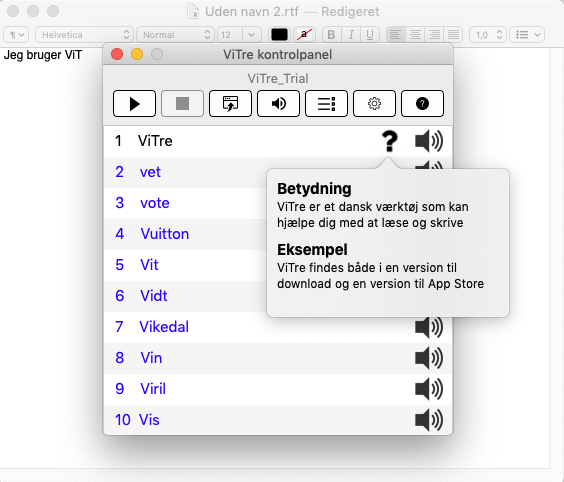This screenshot has width=564, height=482.
Task: Play pronunciation for suggestion Vis
Action: coord(429,420)
